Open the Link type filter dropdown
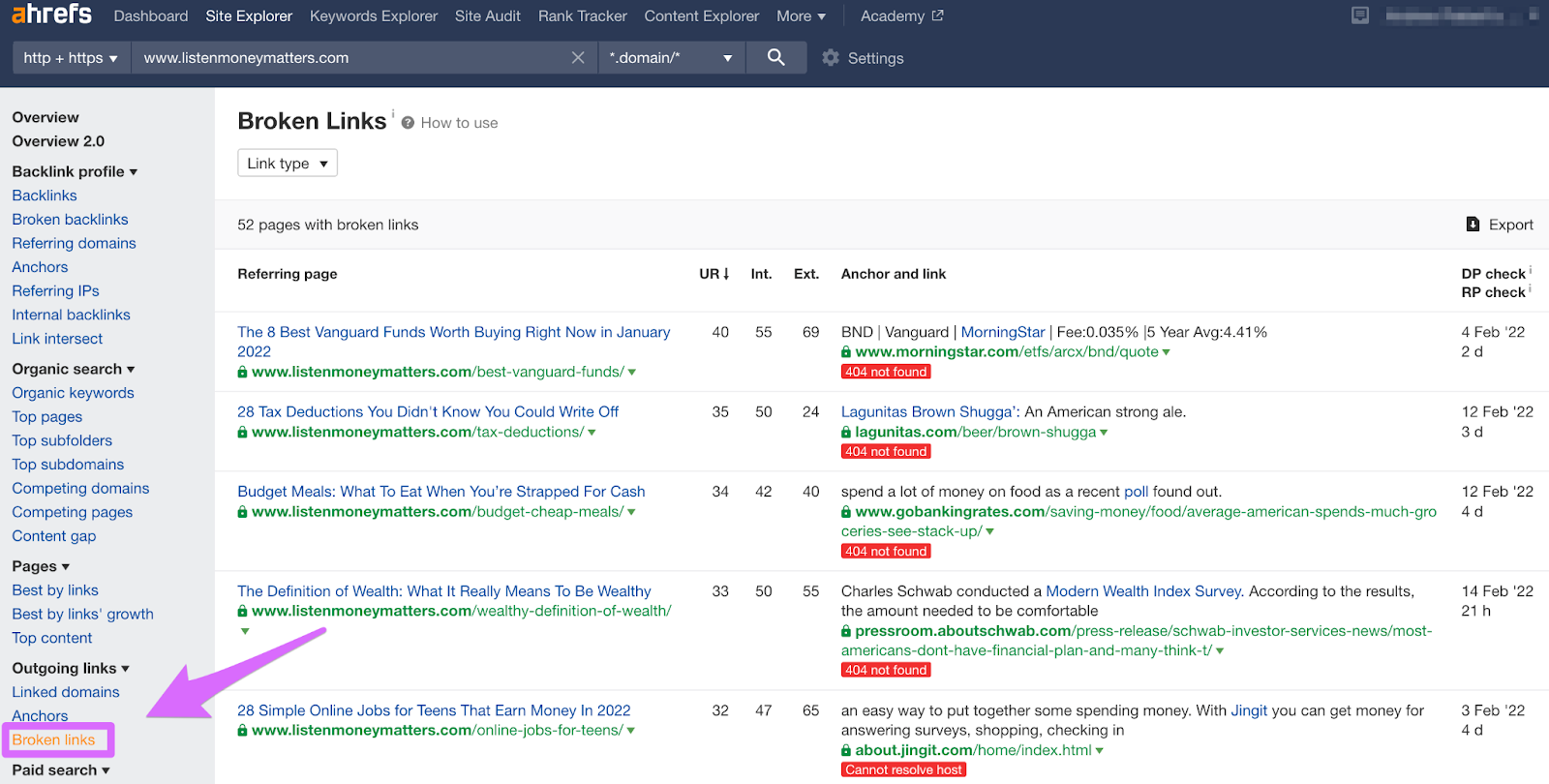1549x784 pixels. click(x=288, y=163)
